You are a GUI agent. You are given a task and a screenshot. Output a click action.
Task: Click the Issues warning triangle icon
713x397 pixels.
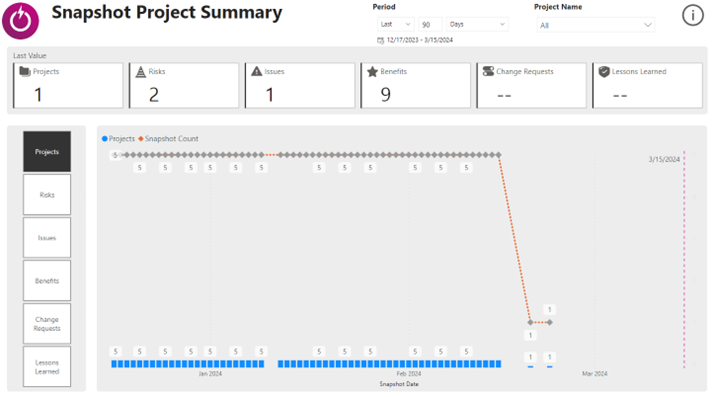pos(256,71)
